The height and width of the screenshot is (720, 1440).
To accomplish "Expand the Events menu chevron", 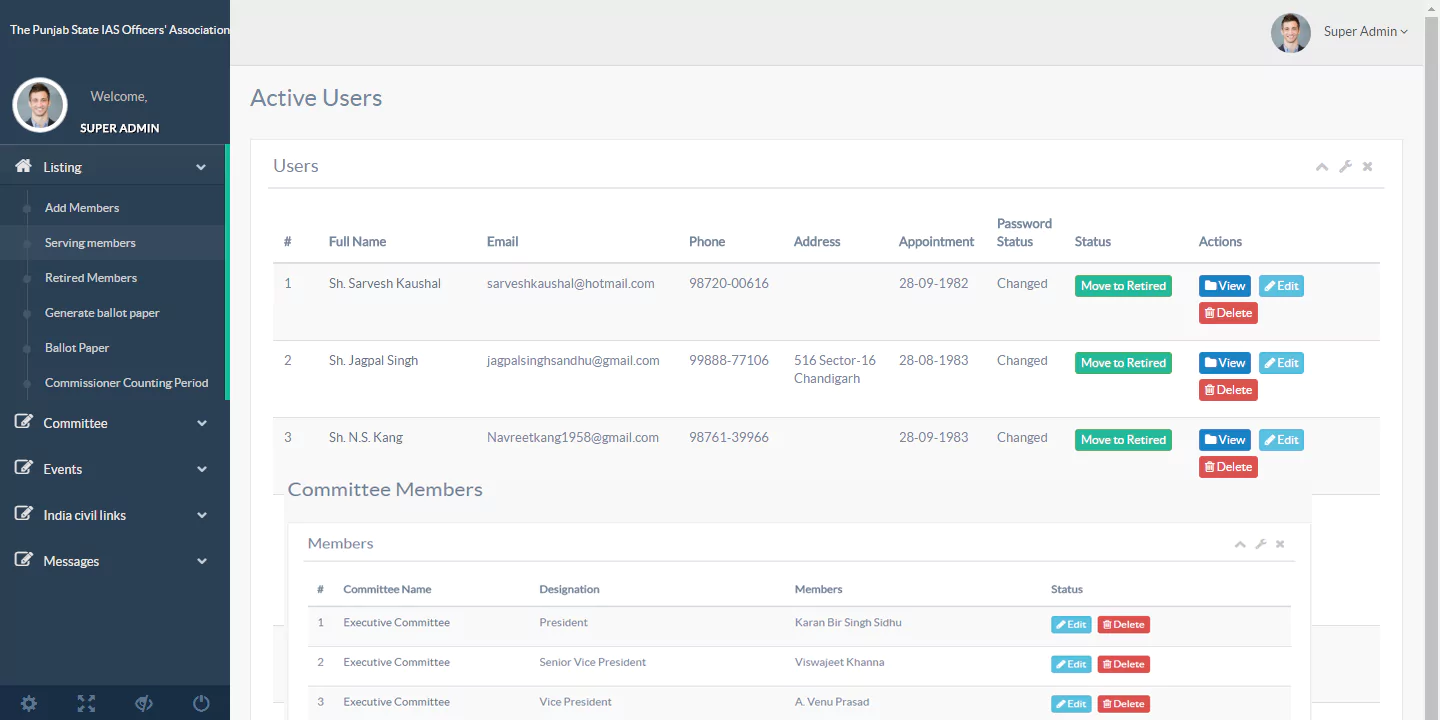I will (201, 470).
